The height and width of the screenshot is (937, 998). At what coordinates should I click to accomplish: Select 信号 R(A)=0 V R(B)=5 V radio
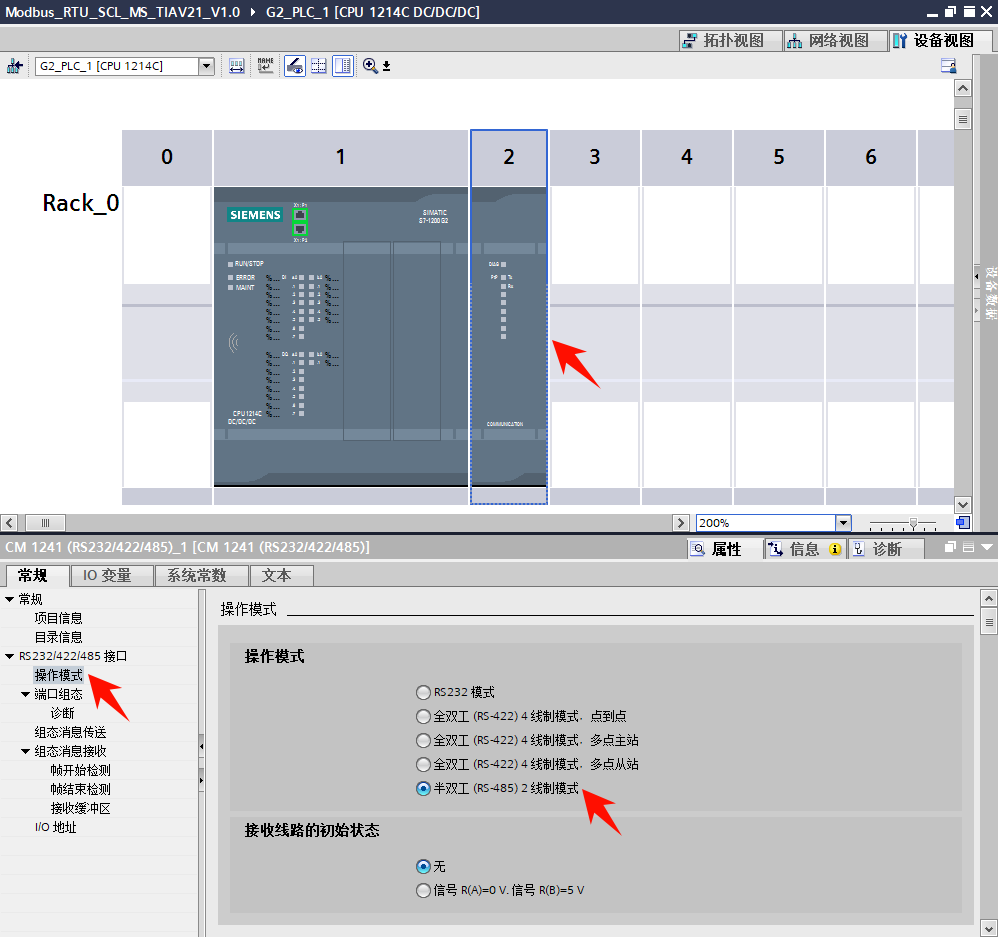[x=423, y=890]
